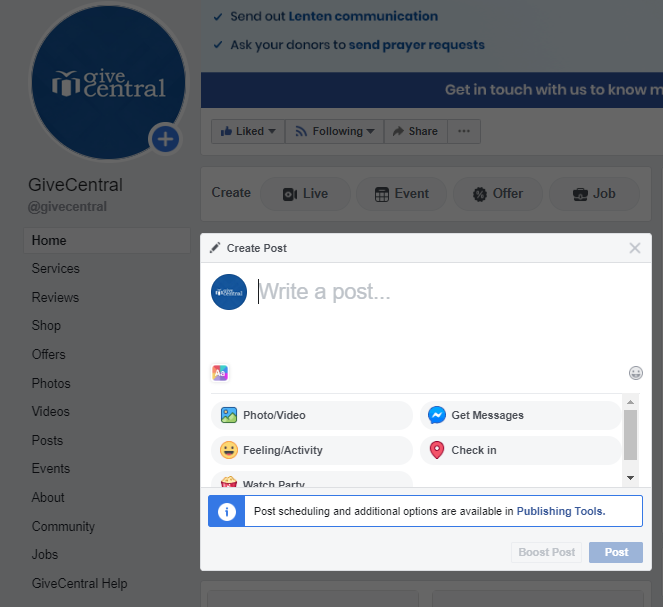Click the pencil icon beside Create Post
The width and height of the screenshot is (663, 607).
[215, 248]
